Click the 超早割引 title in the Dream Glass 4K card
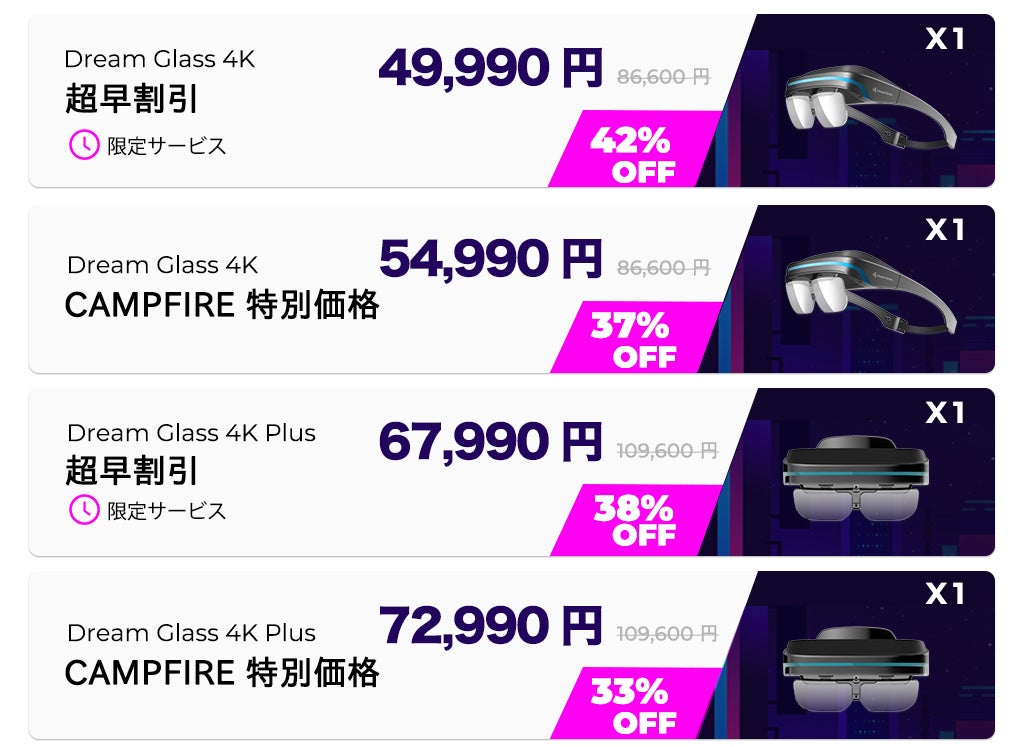 [x=131, y=100]
